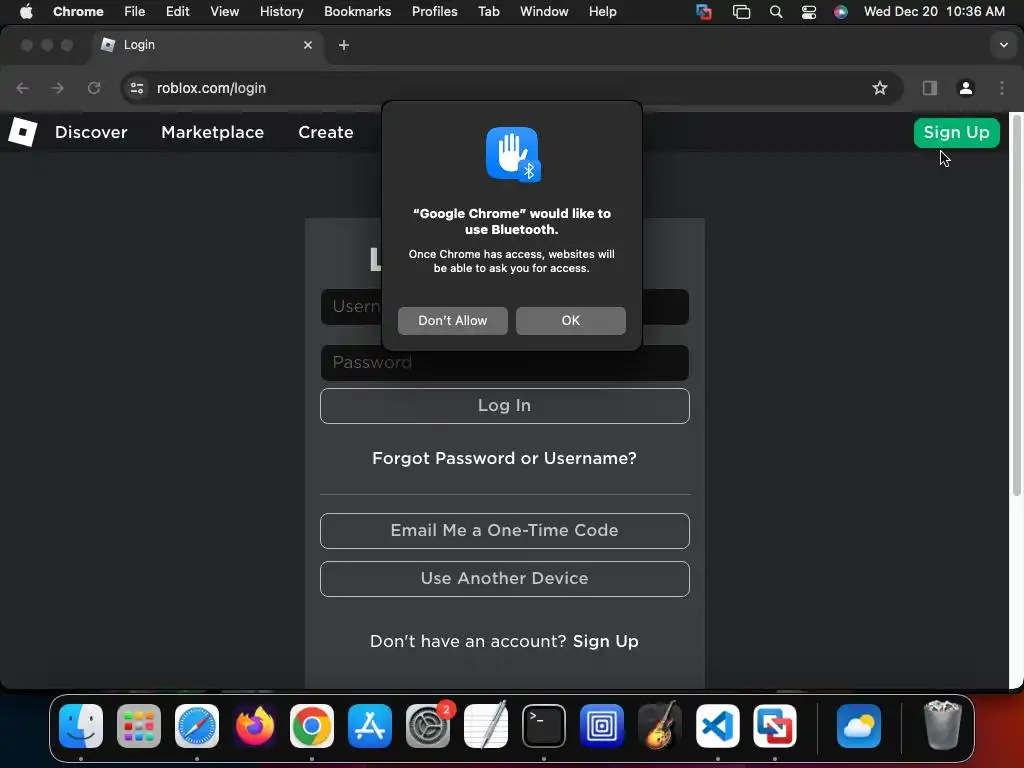Click the Roblox logo icon
1024x768 pixels.
[x=22, y=132]
